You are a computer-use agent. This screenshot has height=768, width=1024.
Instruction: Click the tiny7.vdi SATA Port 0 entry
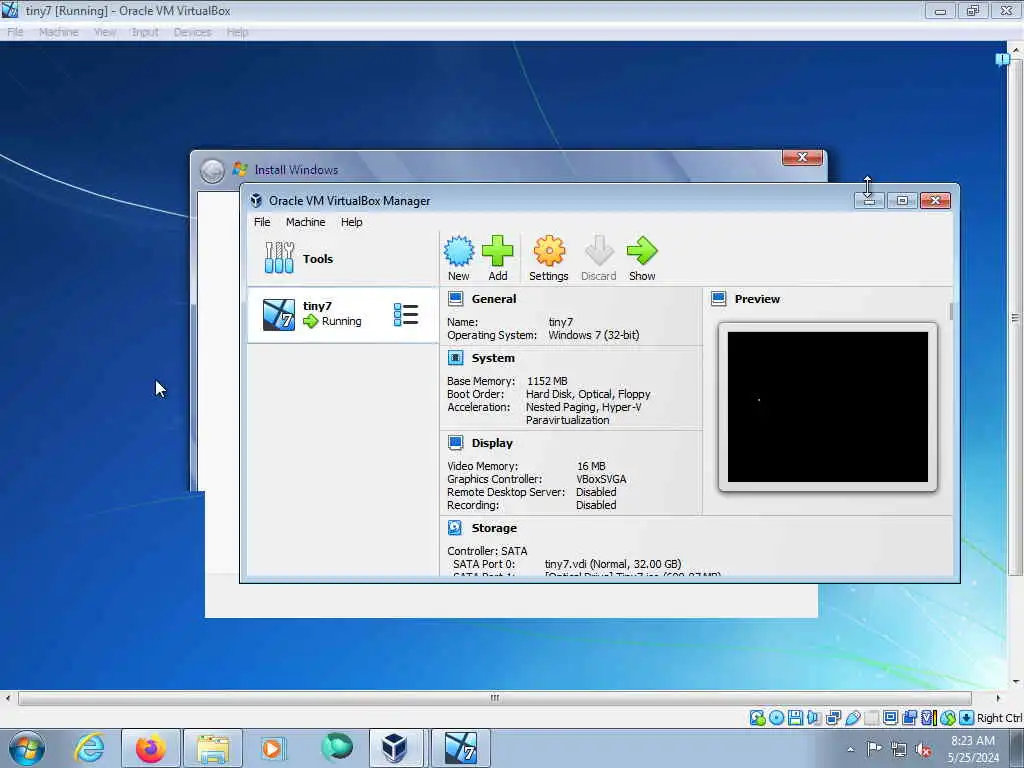pyautogui.click(x=613, y=564)
